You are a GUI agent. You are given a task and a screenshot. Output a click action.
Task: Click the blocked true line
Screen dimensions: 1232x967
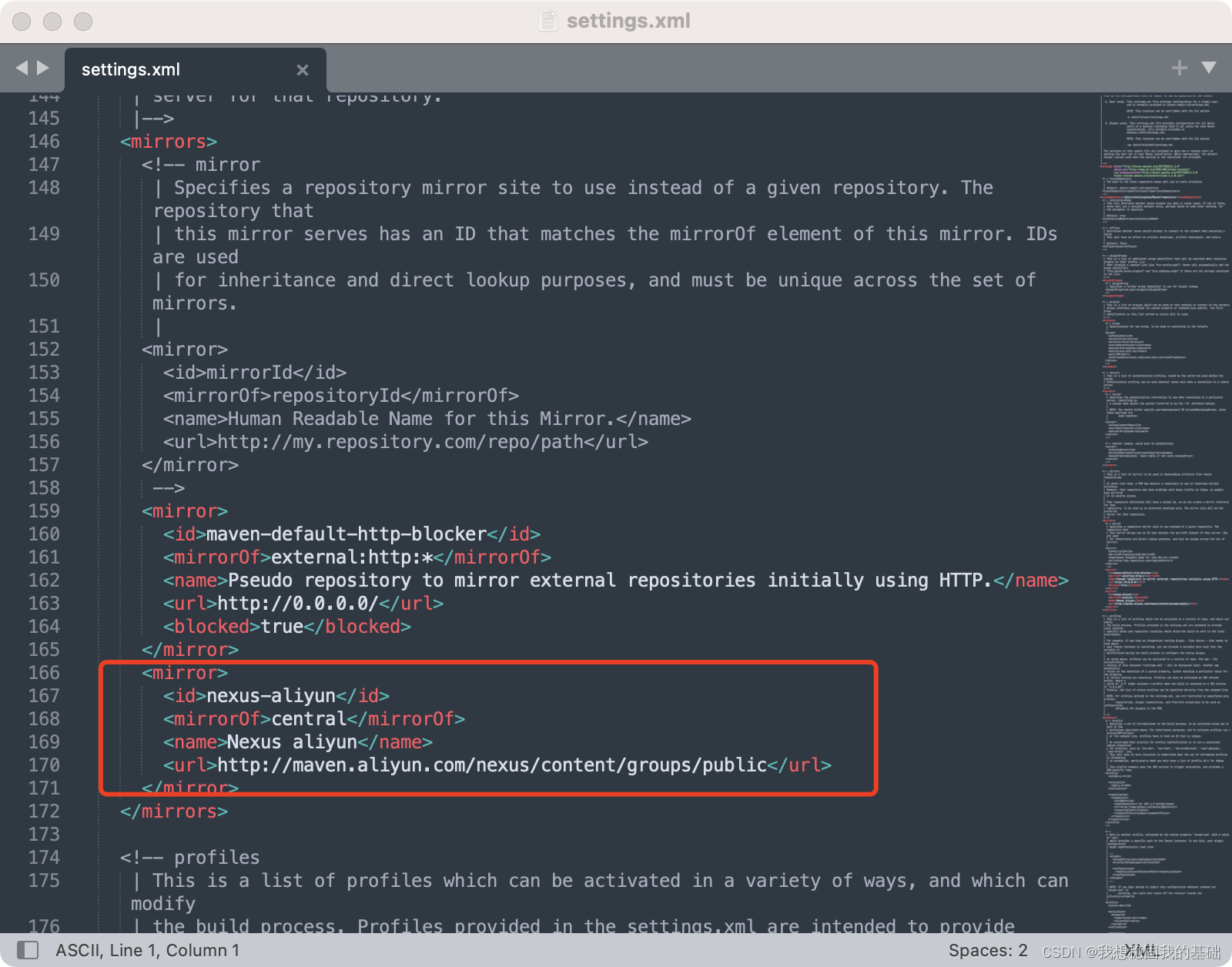[x=287, y=627]
